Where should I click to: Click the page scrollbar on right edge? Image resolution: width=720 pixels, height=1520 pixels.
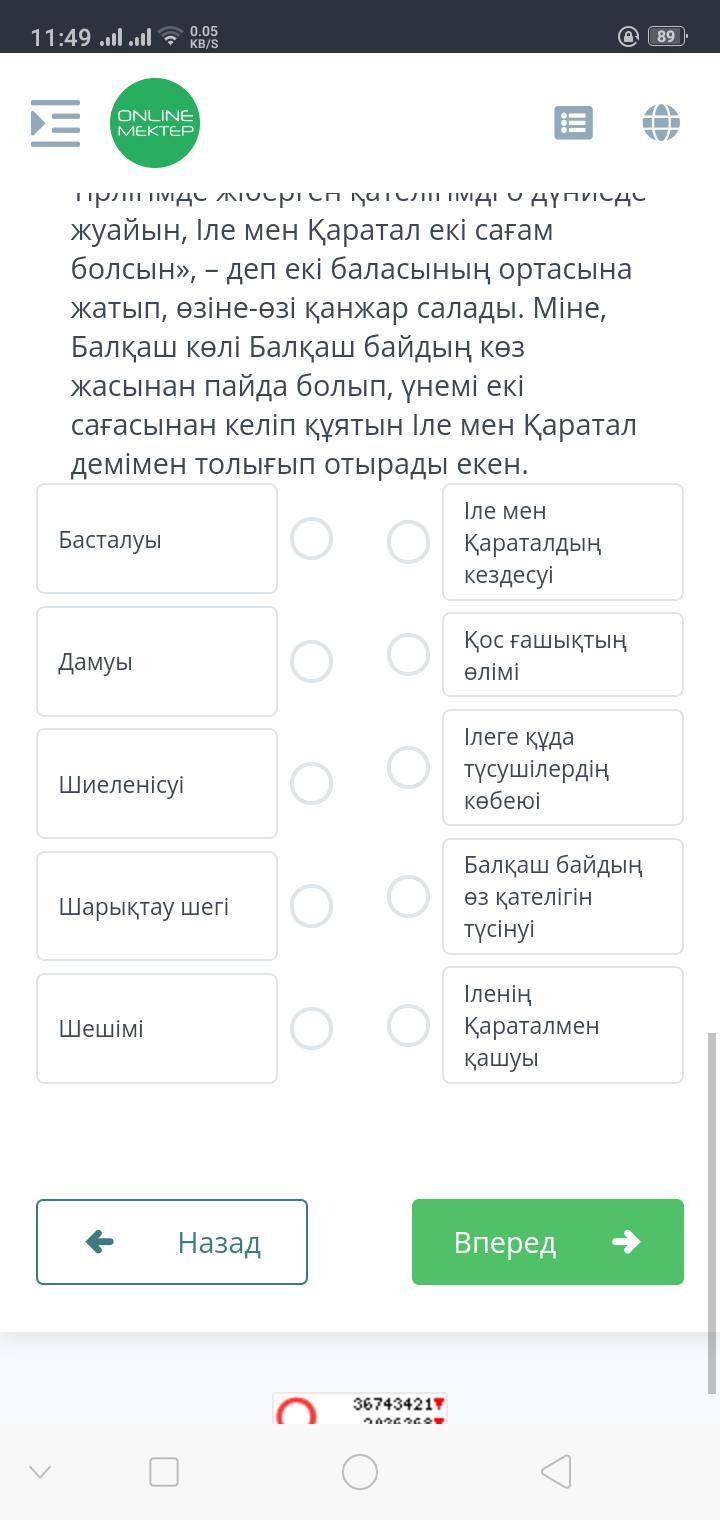click(x=712, y=1210)
